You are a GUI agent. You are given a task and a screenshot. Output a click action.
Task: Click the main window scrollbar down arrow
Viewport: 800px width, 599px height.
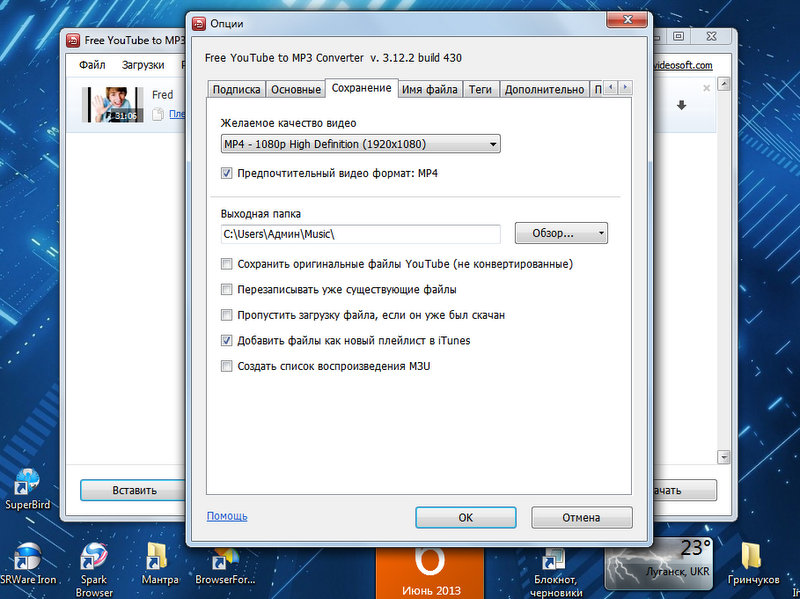[x=723, y=457]
